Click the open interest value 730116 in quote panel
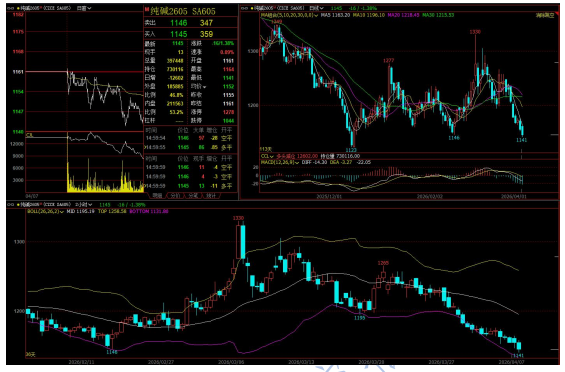Viewport: 565px width, 372px height. 175,69
